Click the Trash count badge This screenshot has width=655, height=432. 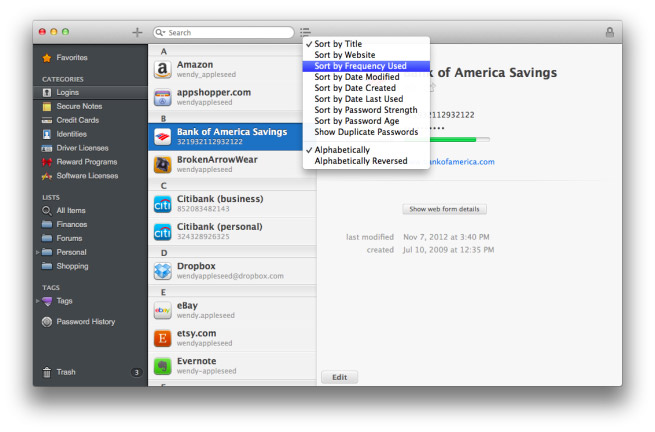point(136,372)
